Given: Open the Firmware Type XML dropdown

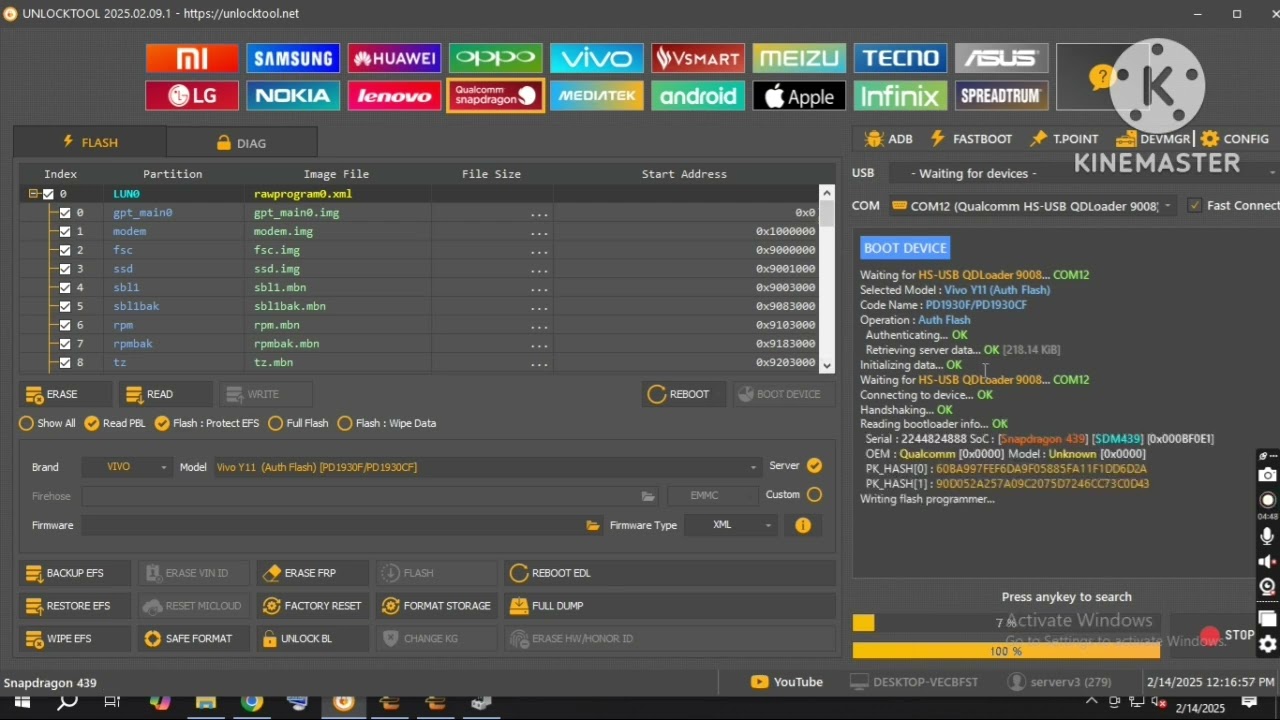Looking at the screenshot, I should pos(732,525).
